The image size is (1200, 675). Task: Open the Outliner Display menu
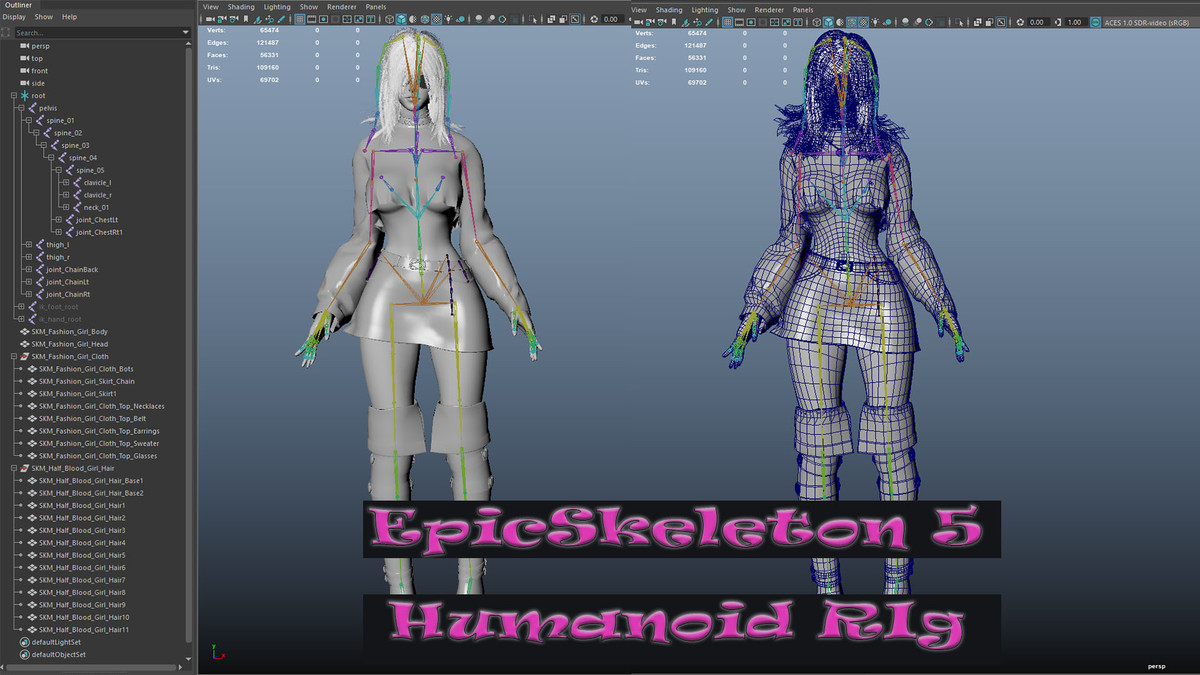pyautogui.click(x=13, y=17)
